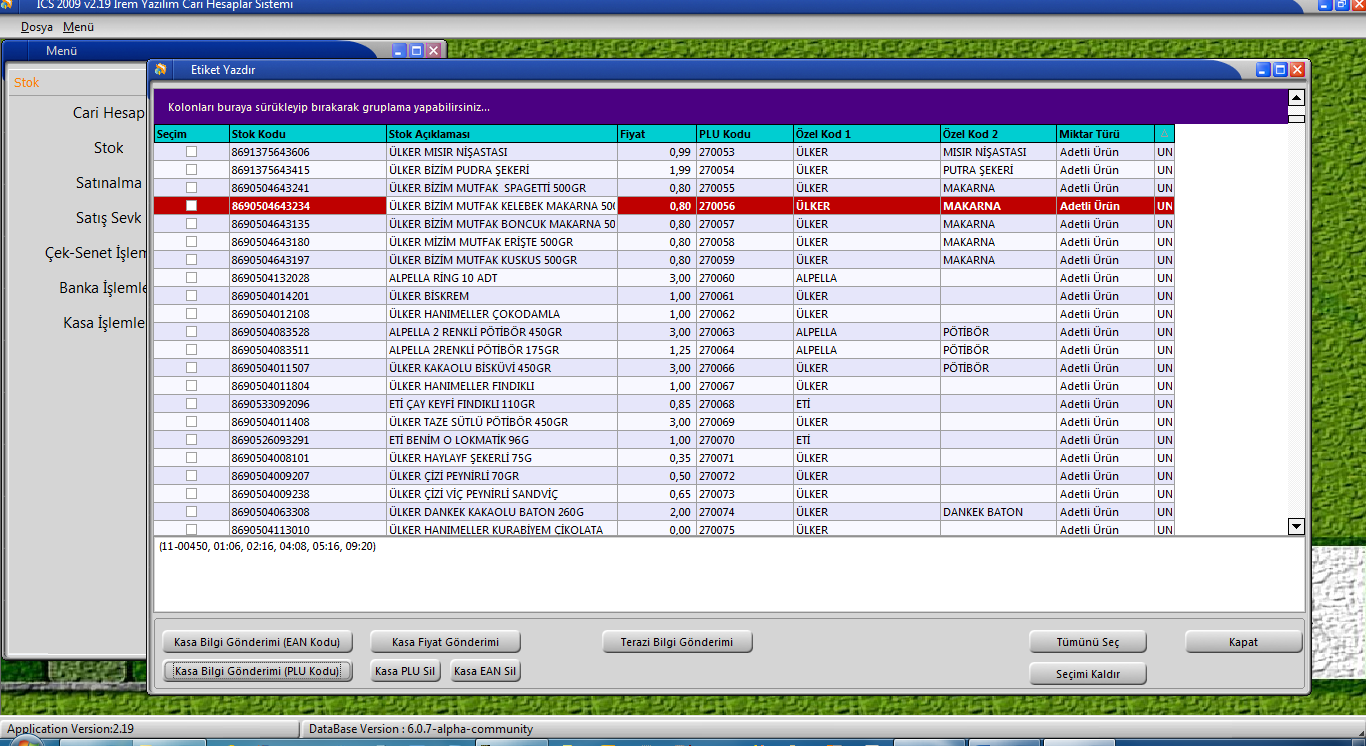Viewport: 1366px width, 746px height.
Task: Minimize the Etiket Yazdır window
Action: point(1264,70)
